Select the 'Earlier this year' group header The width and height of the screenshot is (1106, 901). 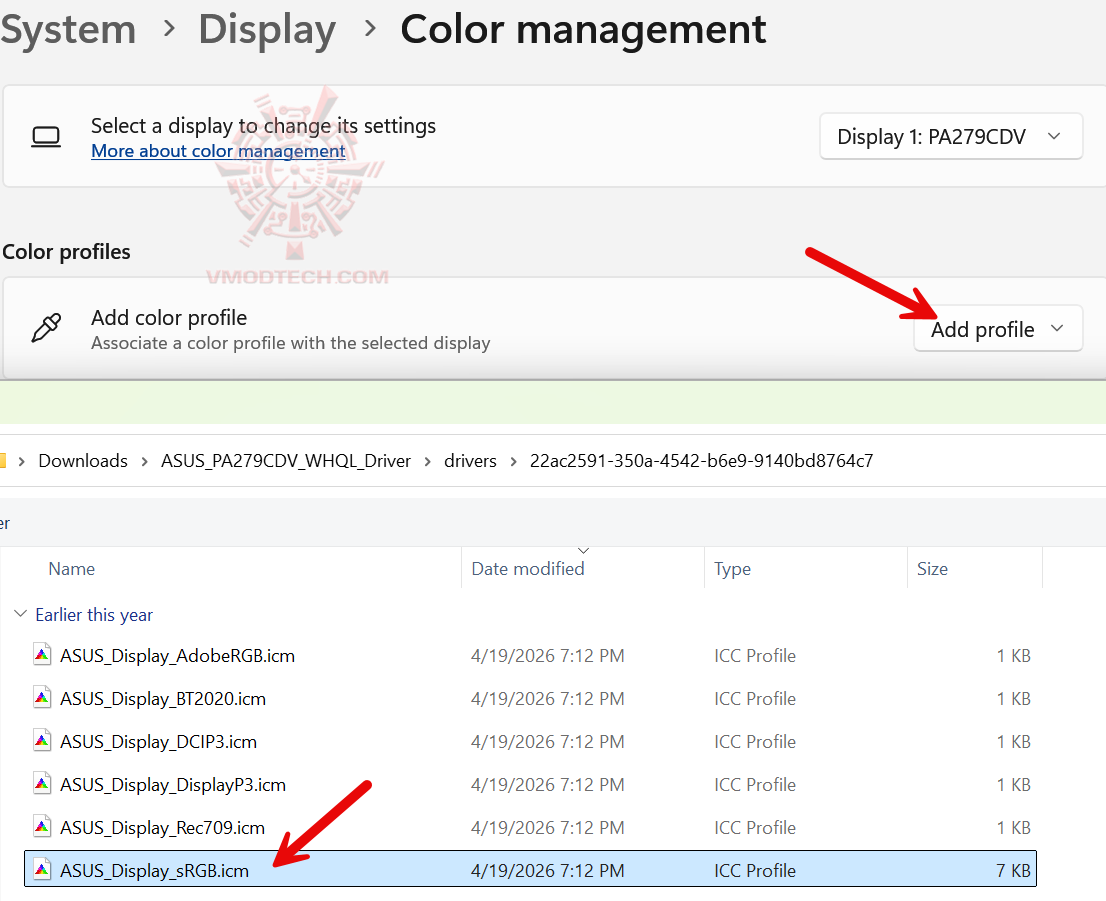tap(94, 615)
